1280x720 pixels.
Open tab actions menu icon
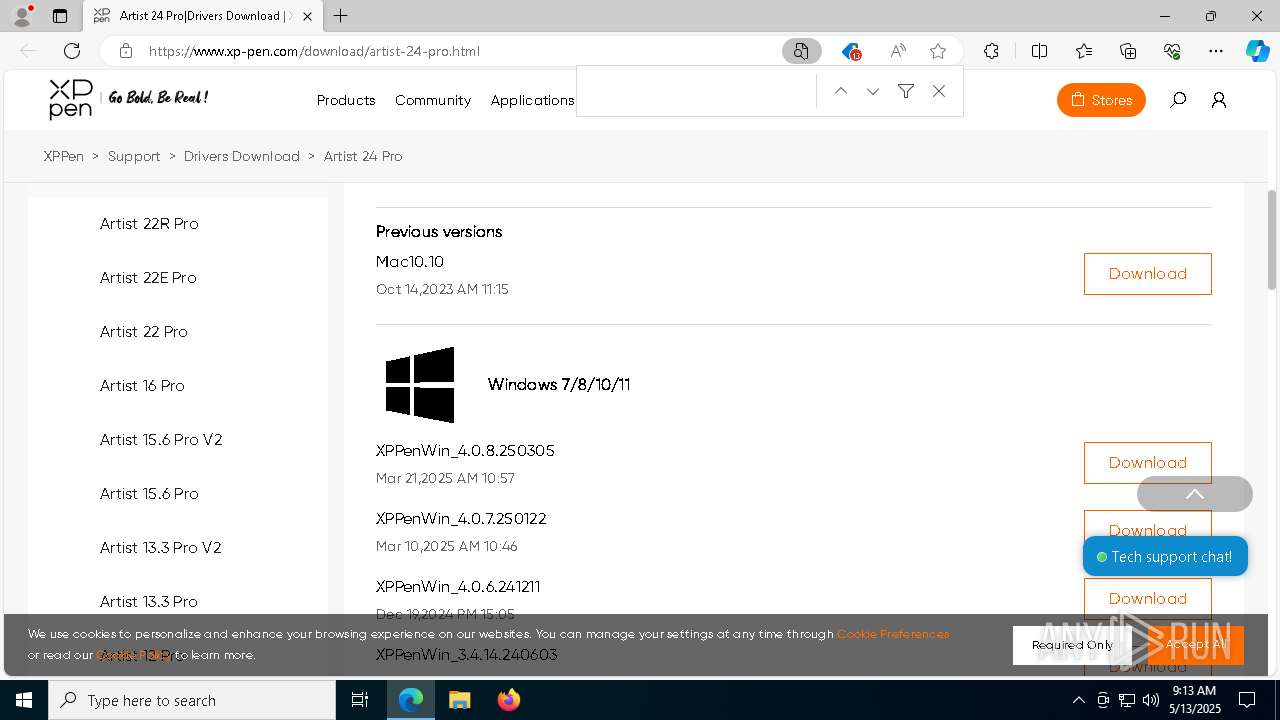coord(60,16)
